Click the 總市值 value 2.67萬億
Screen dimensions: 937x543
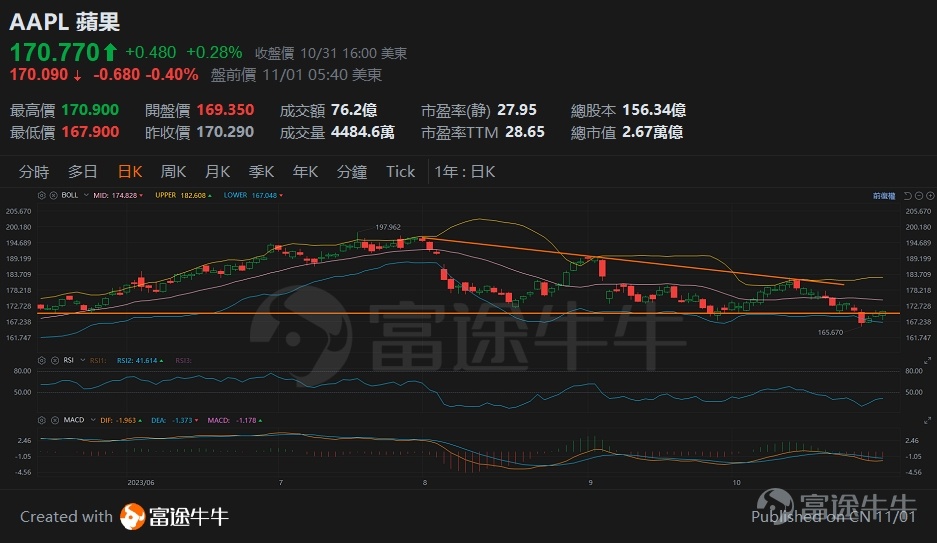coord(653,132)
